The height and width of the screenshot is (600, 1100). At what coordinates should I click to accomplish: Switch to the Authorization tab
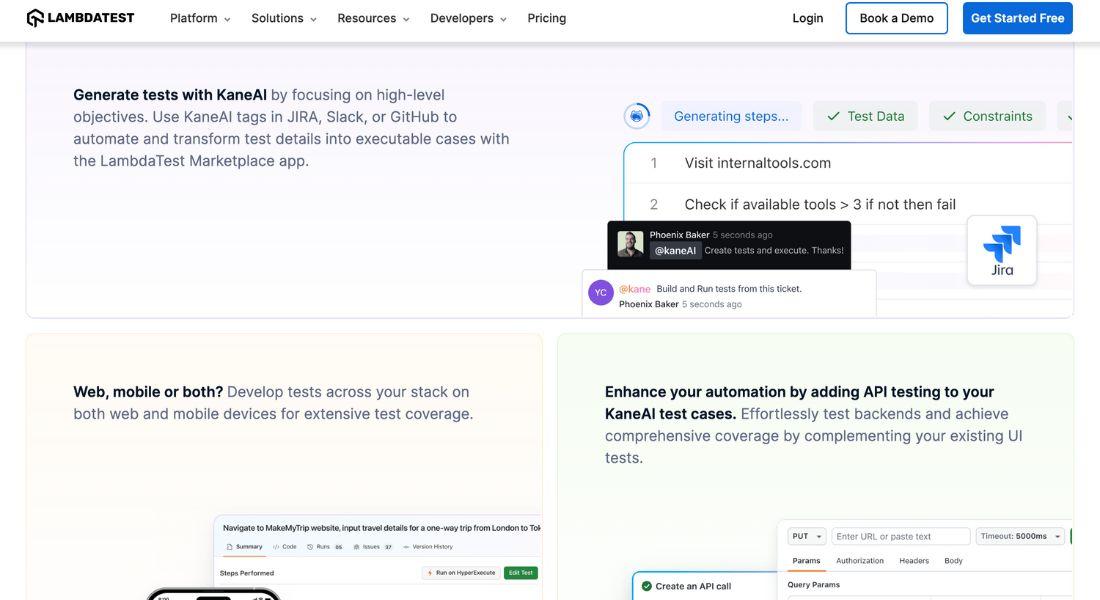point(860,561)
